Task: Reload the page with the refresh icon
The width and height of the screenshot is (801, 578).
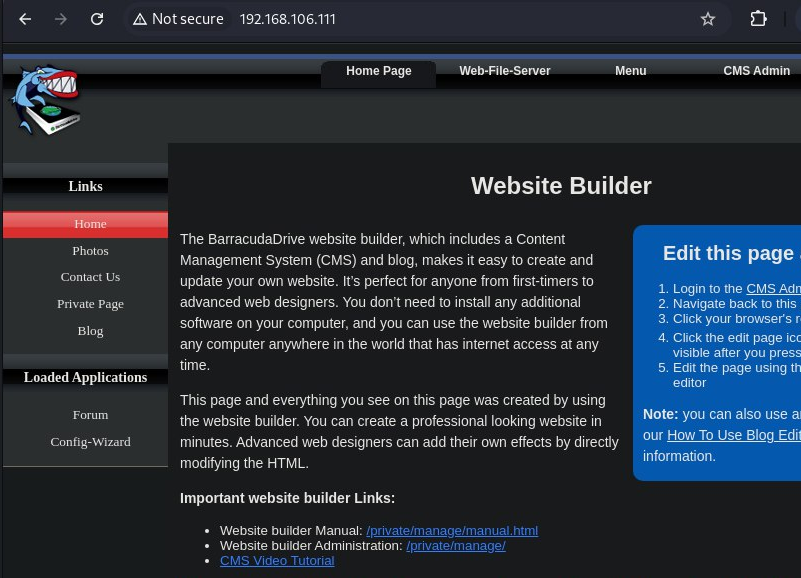Action: pyautogui.click(x=97, y=19)
